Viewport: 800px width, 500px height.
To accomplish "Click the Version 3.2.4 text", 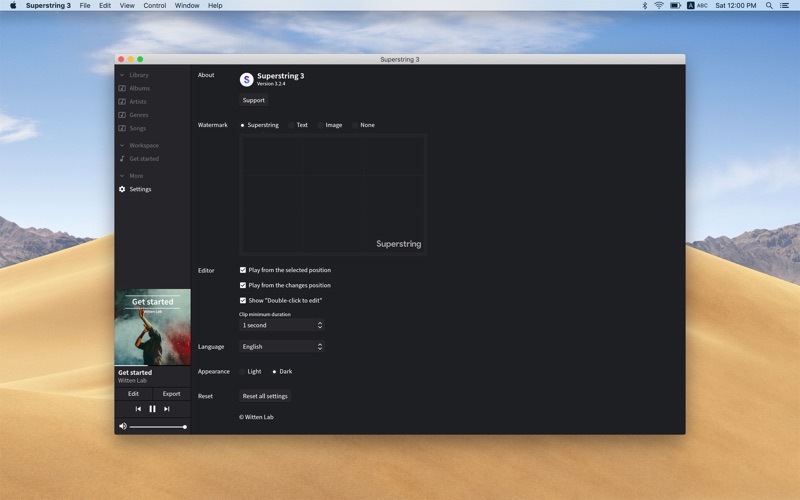I will coord(271,84).
